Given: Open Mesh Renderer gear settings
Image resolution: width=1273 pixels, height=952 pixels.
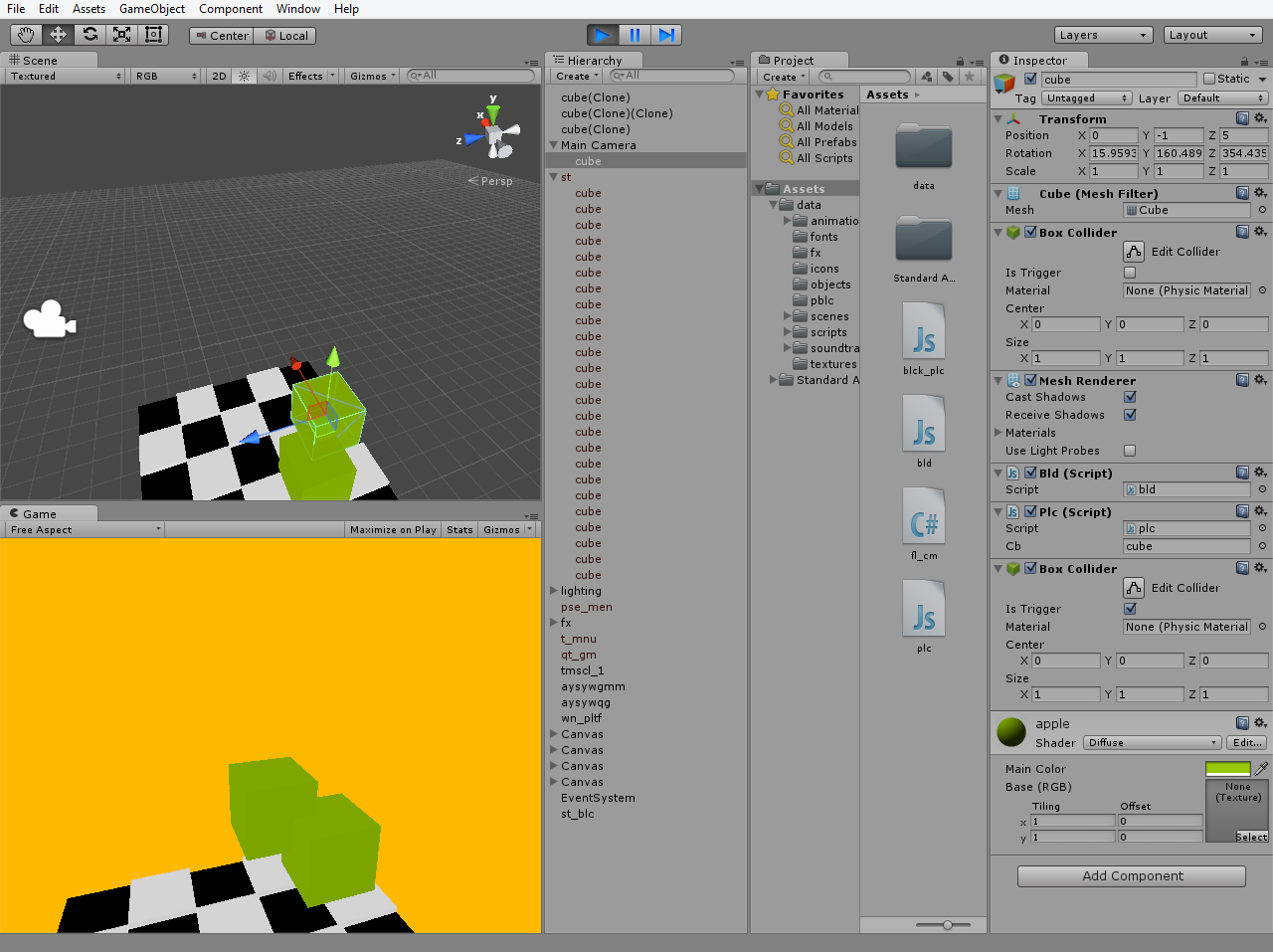Looking at the screenshot, I should tap(1260, 380).
